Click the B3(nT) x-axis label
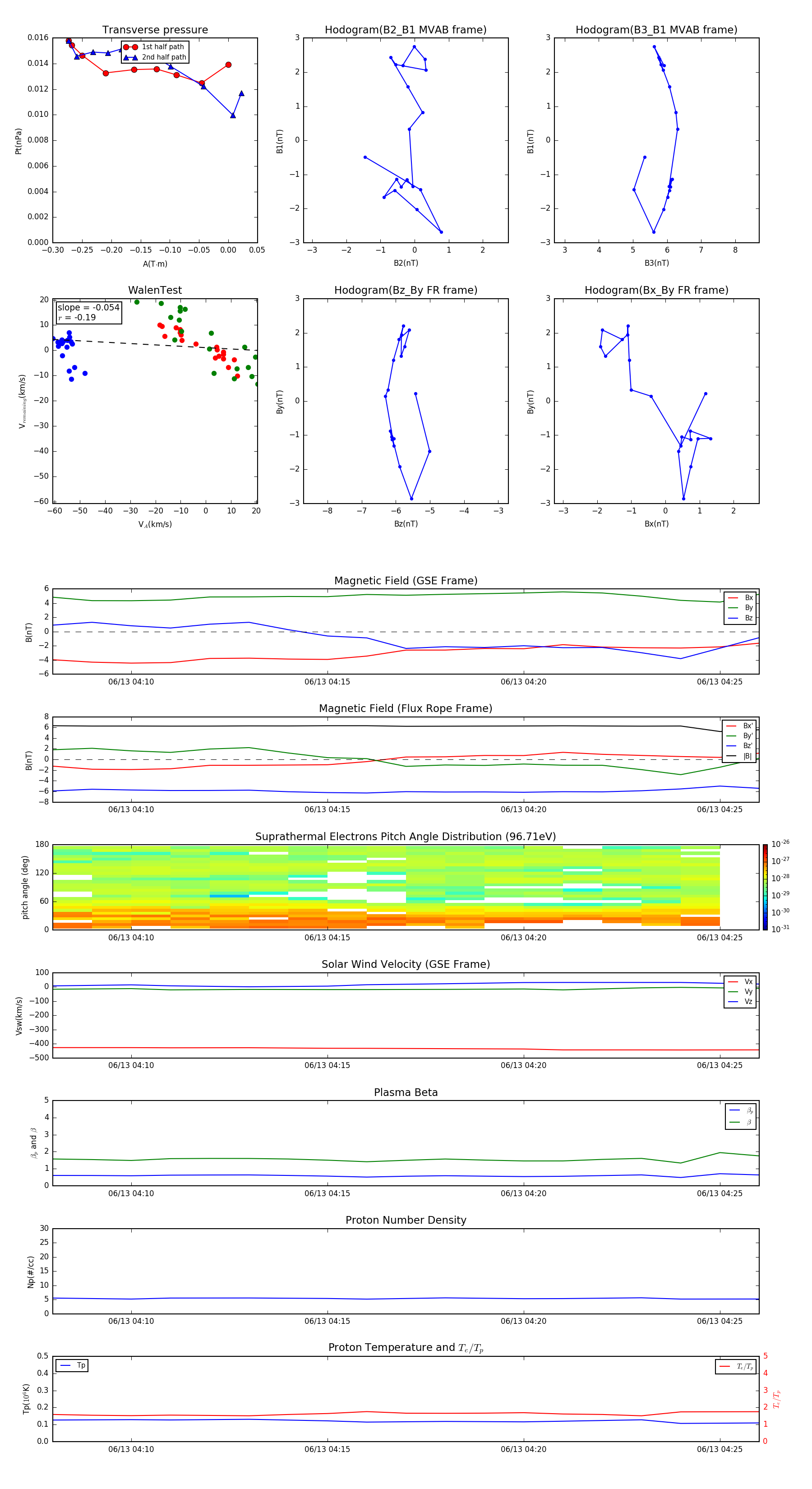This screenshot has height=1489, width=812. pos(656,263)
